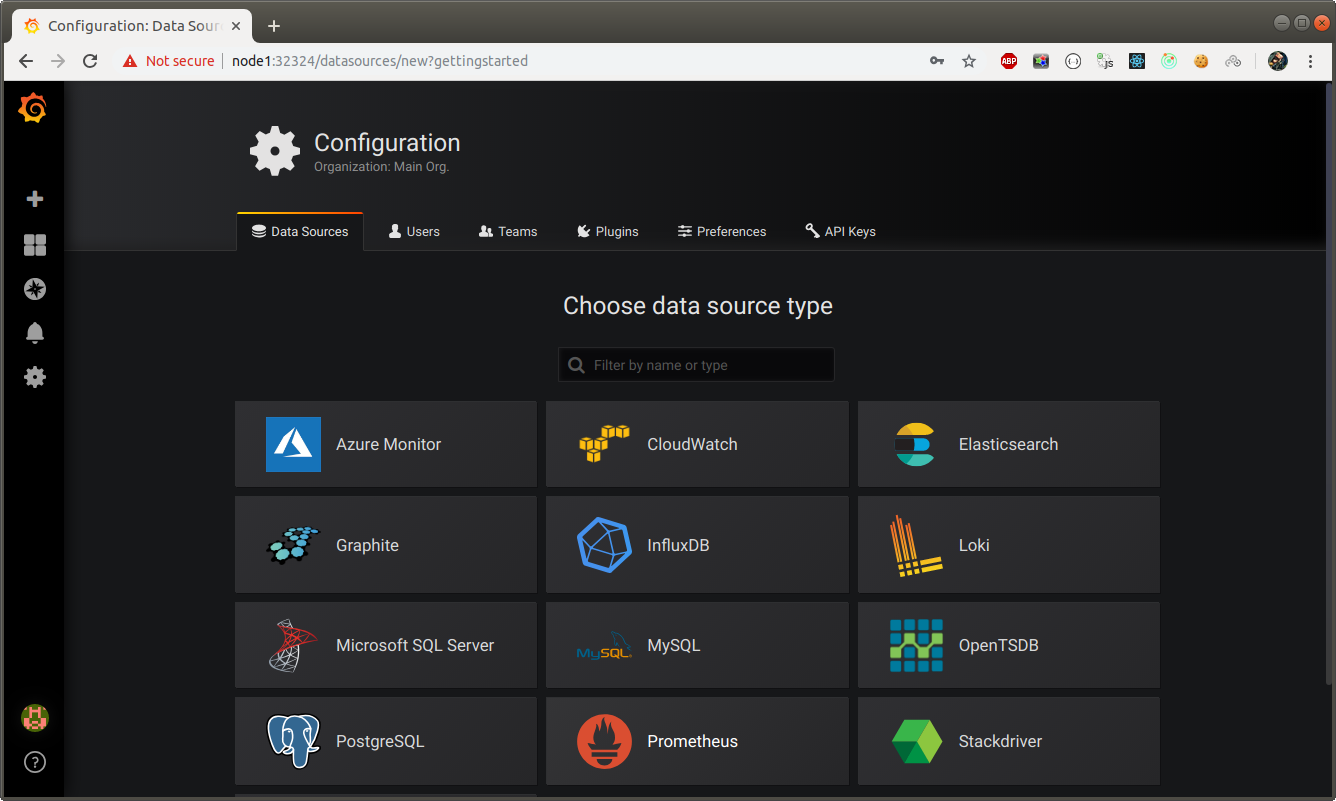Switch to the Data Sources tab

[x=300, y=231]
